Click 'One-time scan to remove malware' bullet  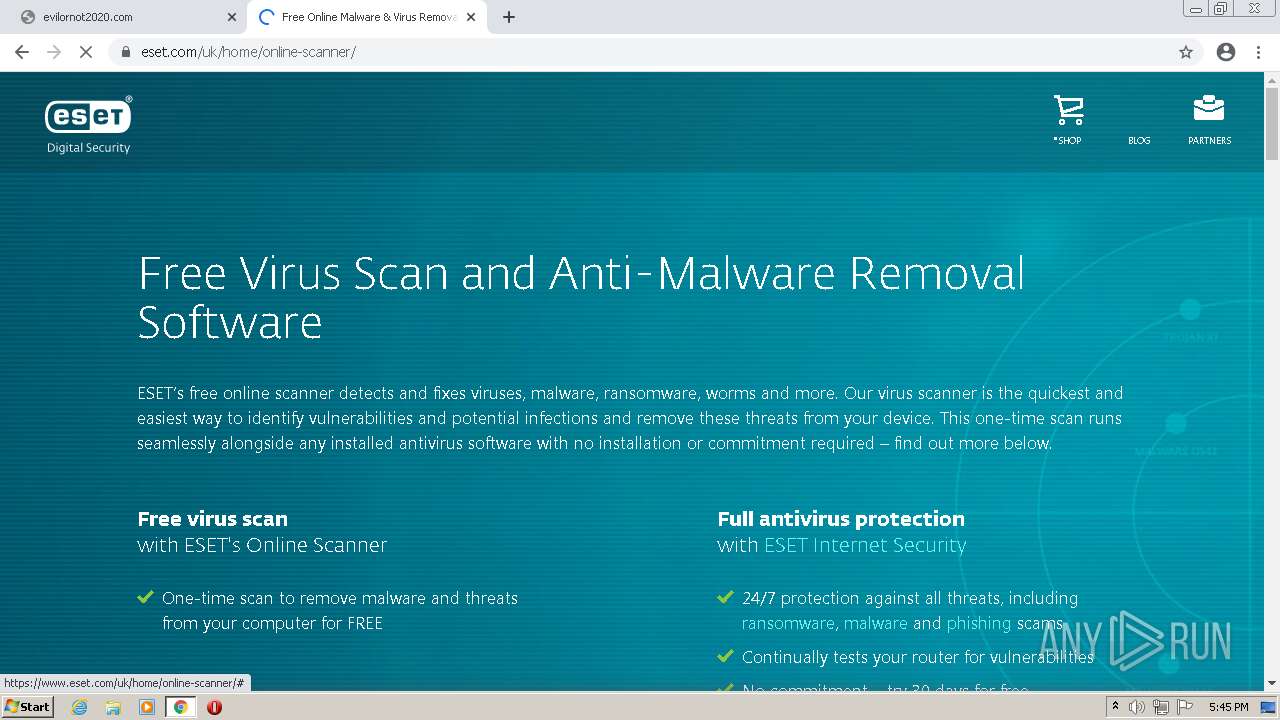coord(340,610)
